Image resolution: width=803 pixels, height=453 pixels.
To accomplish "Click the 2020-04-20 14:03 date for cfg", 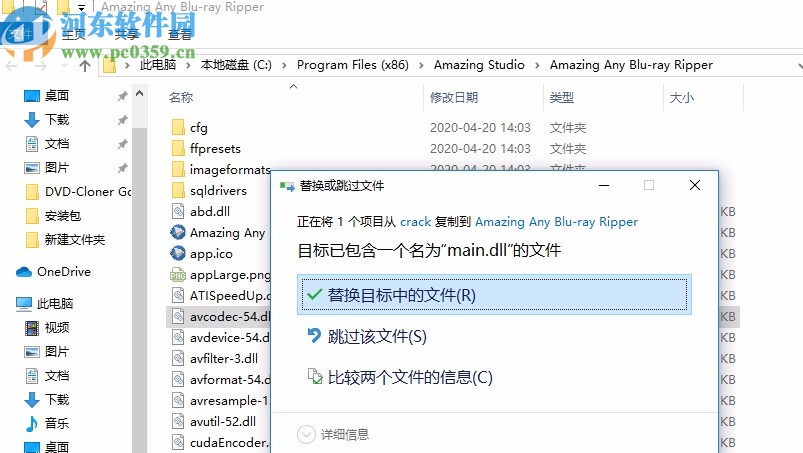I will point(480,127).
